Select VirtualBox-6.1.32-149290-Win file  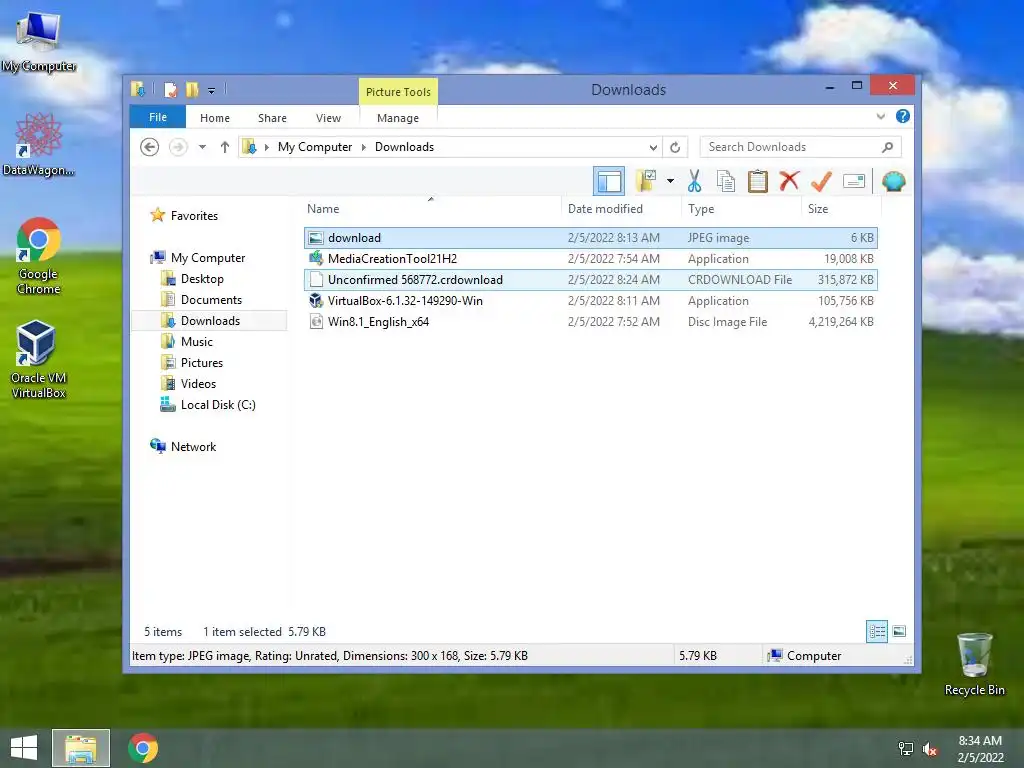[x=590, y=300]
